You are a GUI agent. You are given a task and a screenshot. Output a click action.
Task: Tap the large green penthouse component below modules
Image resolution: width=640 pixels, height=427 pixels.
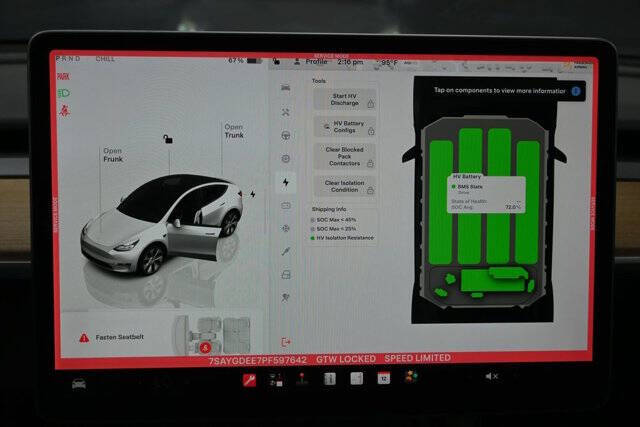tap(495, 280)
